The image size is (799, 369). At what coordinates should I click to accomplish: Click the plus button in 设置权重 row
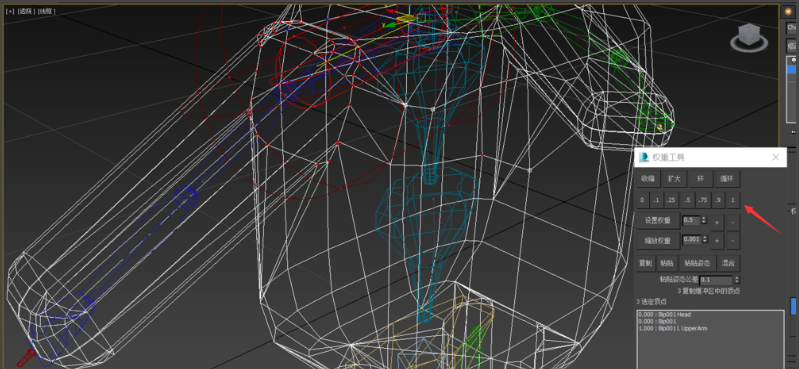click(717, 222)
